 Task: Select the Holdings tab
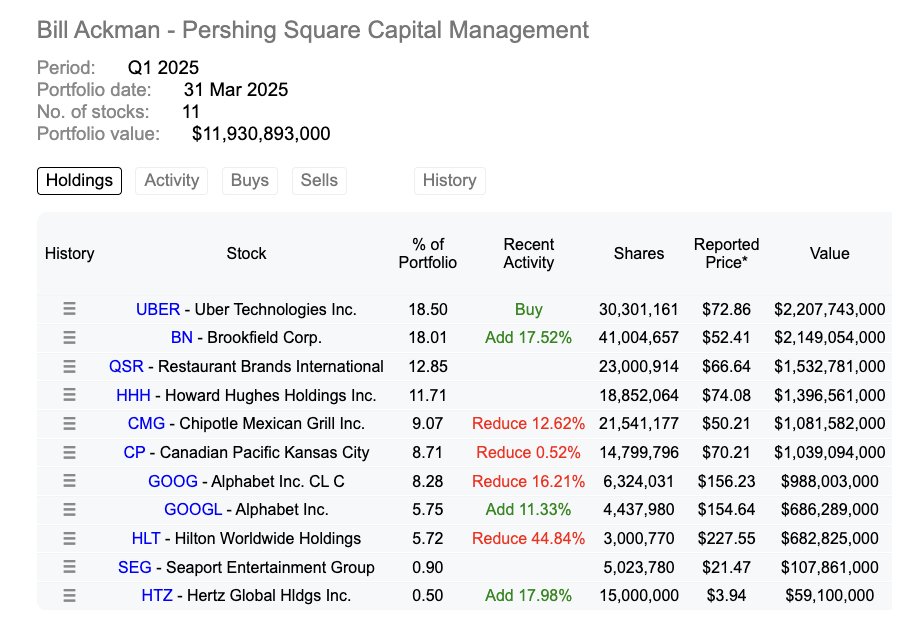tap(79, 181)
